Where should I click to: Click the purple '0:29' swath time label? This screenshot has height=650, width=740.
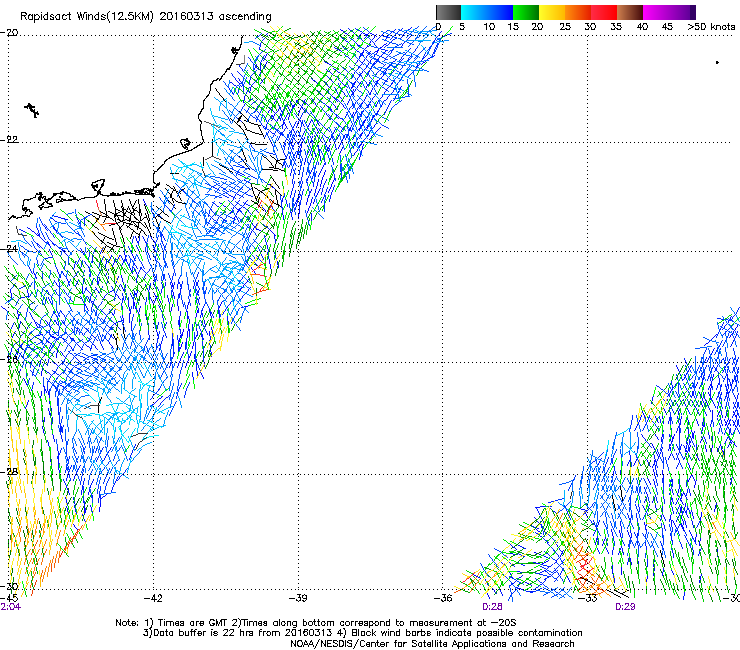(x=625, y=607)
